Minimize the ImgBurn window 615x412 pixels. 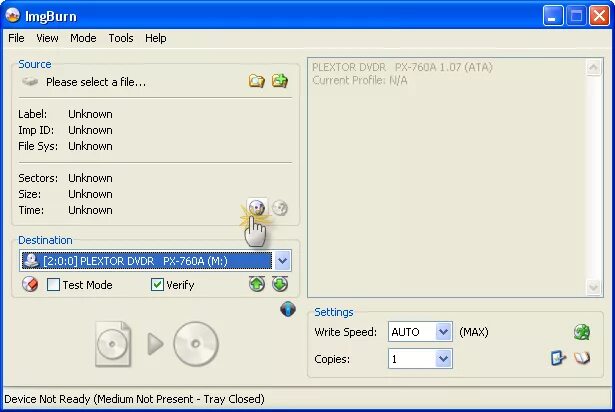pos(553,16)
